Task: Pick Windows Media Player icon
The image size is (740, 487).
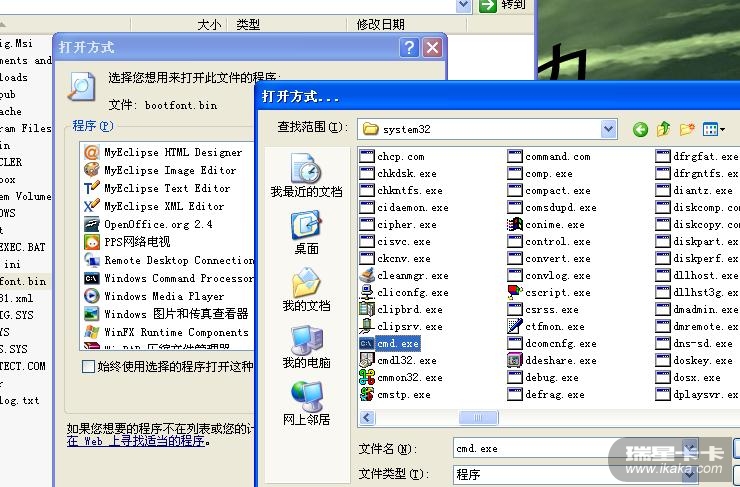Action: point(92,296)
